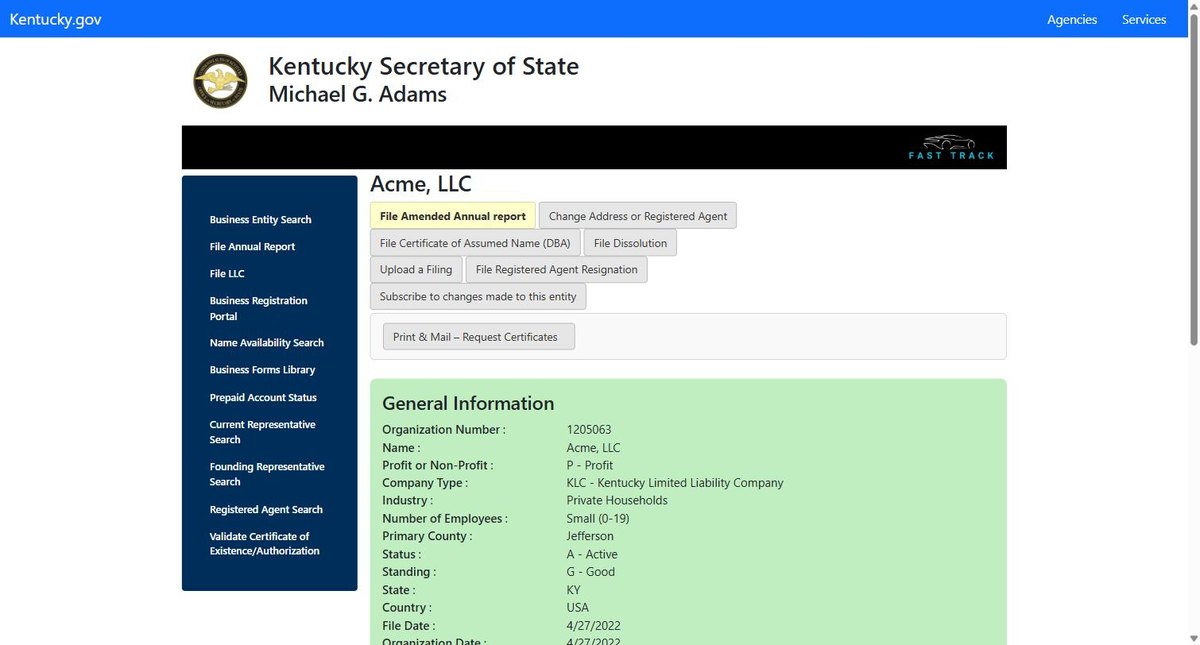The width and height of the screenshot is (1200, 645).
Task: Open the Agencies menu
Action: pos(1072,19)
